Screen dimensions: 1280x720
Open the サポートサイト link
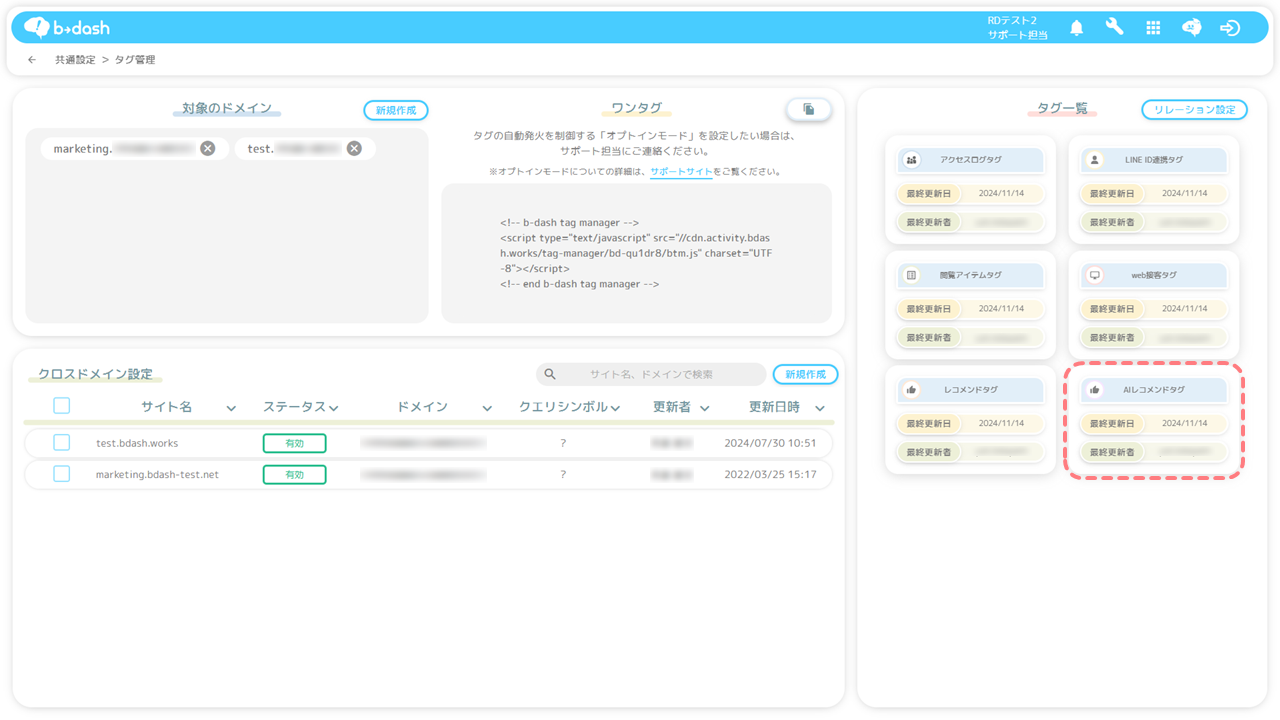pyautogui.click(x=681, y=172)
